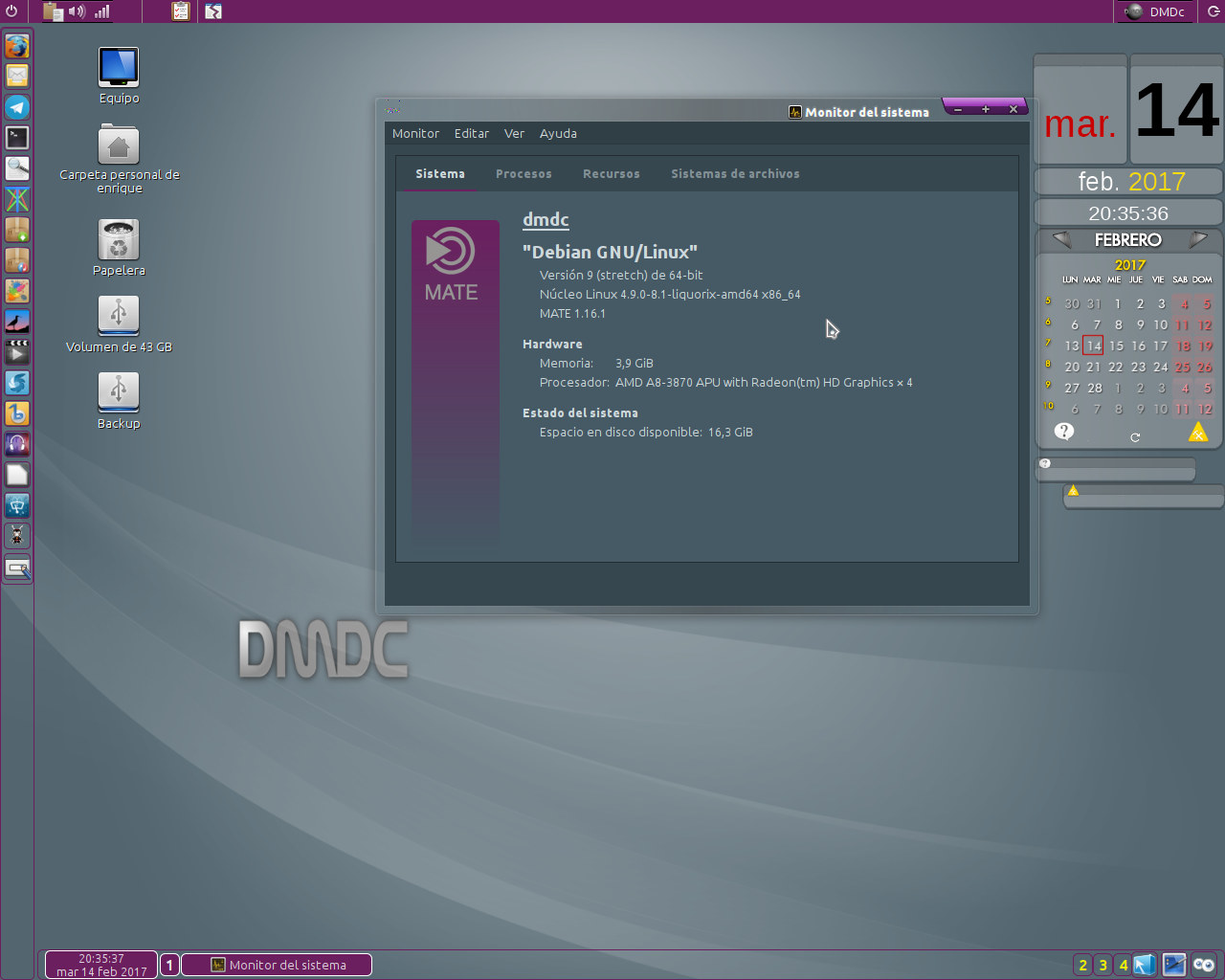
Task: Launch the blue windshield-wiper dock icon
Action: 17,504
